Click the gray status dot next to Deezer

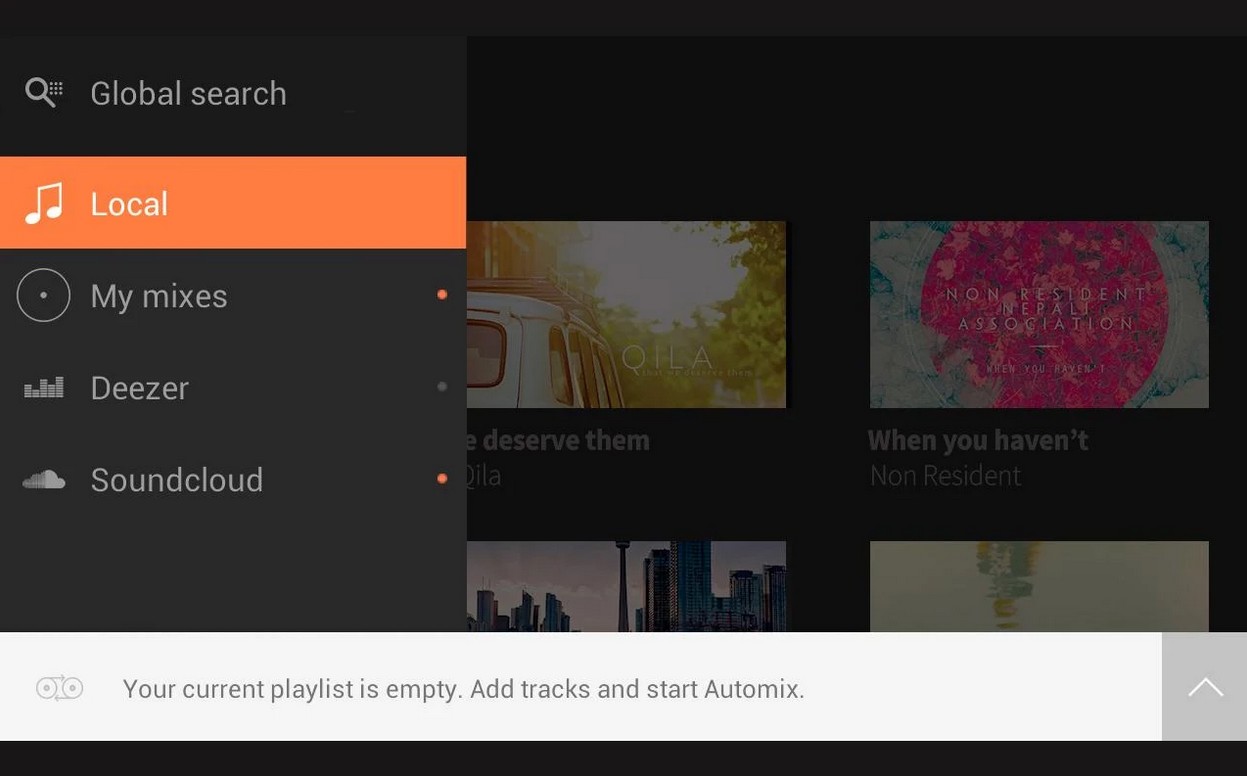pos(442,387)
